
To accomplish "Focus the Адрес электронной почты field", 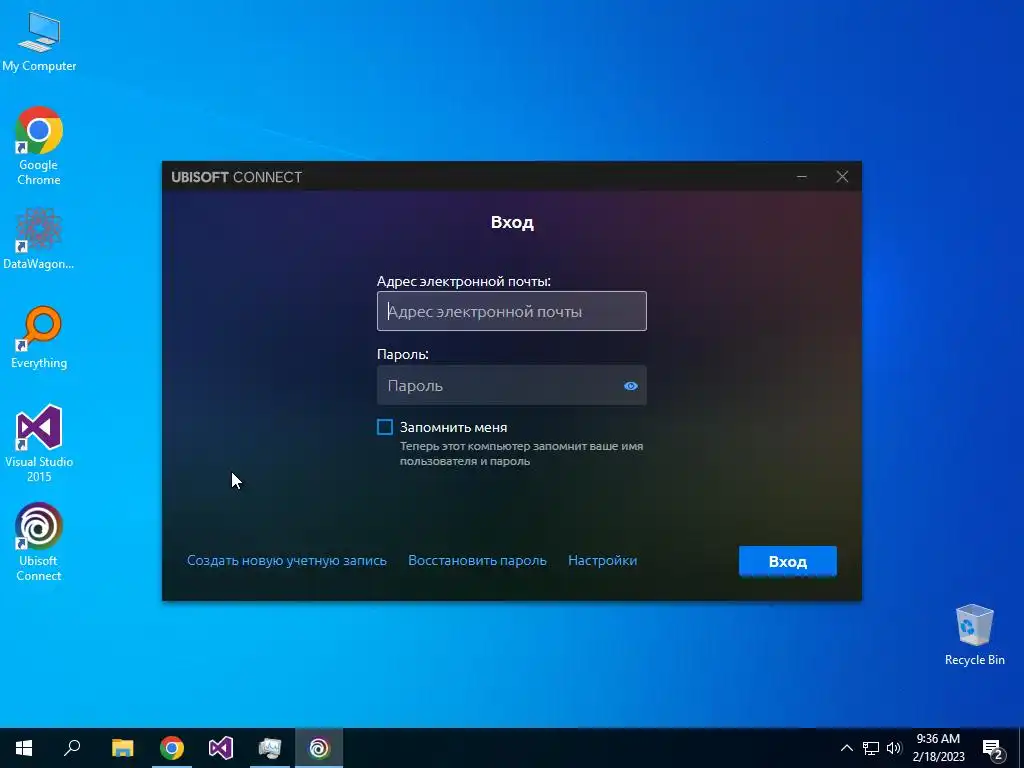I will click(511, 311).
